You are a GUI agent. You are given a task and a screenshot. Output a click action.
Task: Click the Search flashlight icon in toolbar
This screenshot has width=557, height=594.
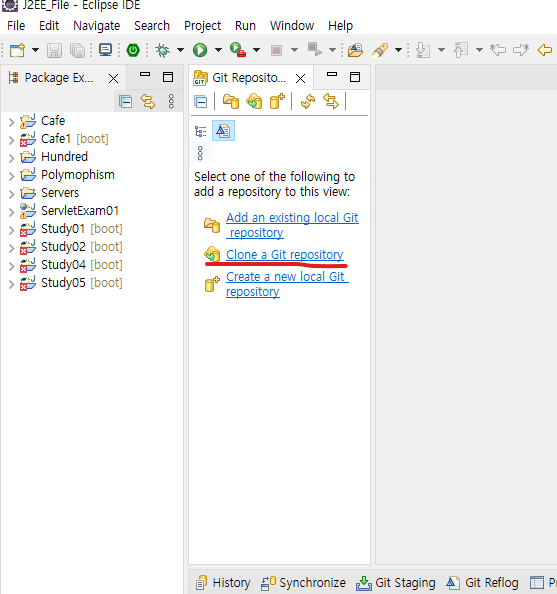click(x=380, y=50)
